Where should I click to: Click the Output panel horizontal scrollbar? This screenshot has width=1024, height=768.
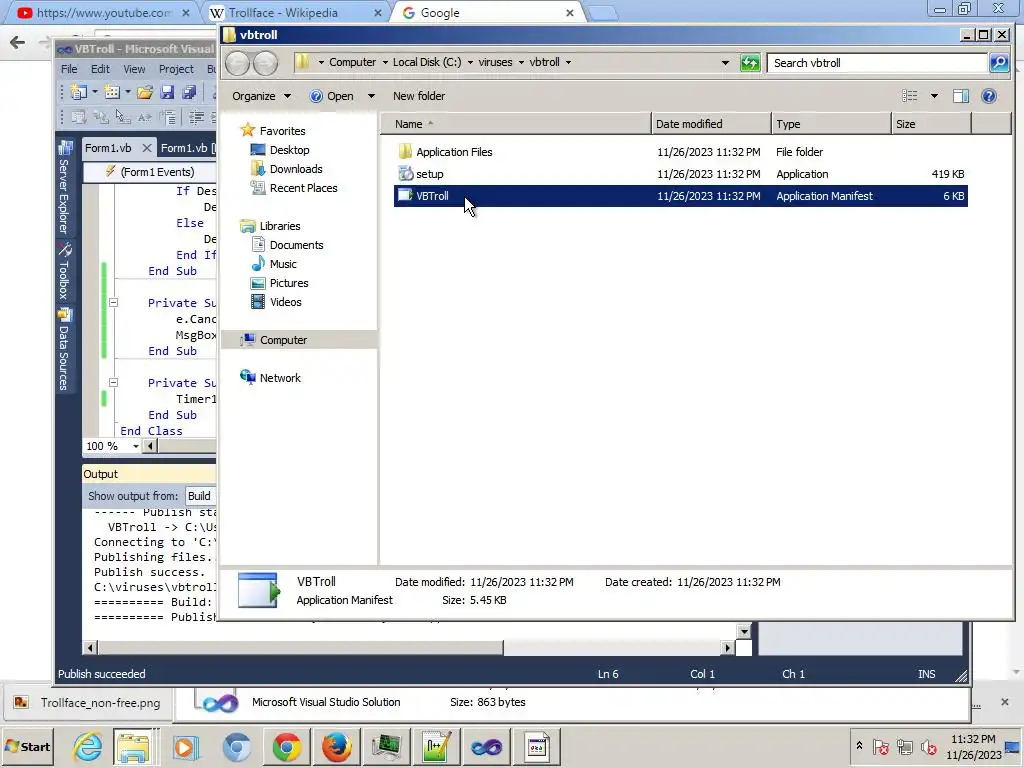click(x=300, y=648)
